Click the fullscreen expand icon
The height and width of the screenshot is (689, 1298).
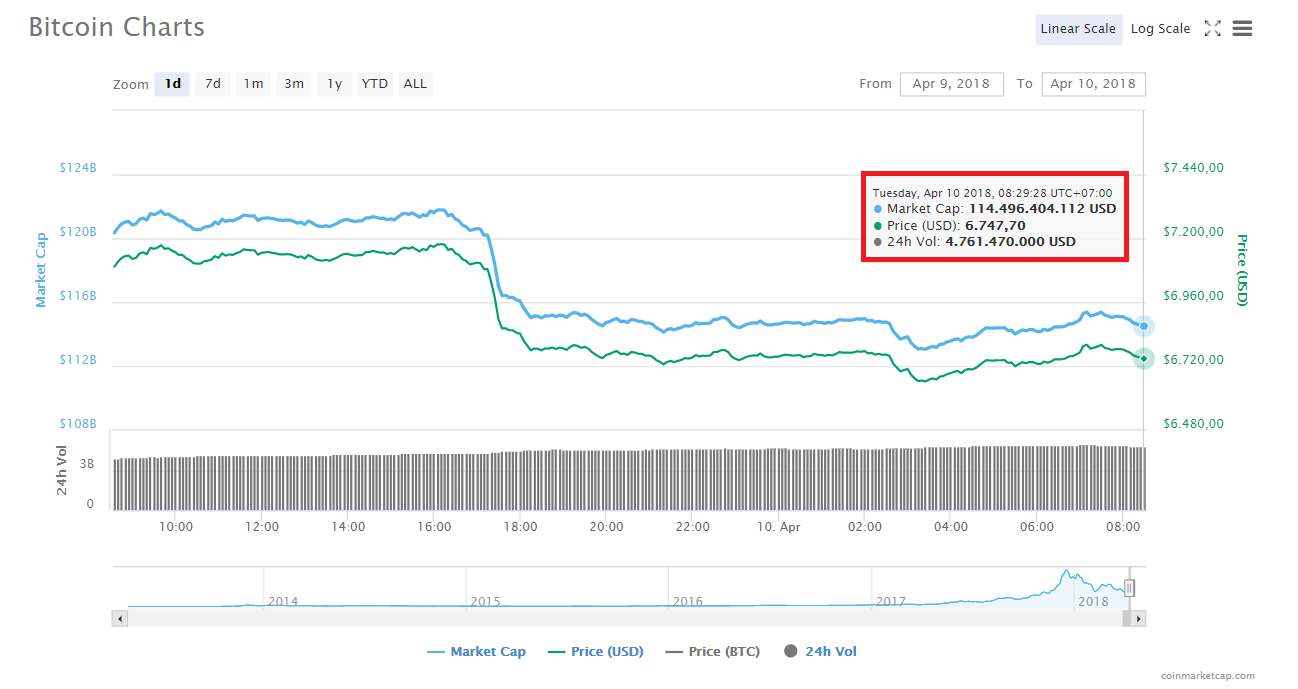click(1212, 29)
